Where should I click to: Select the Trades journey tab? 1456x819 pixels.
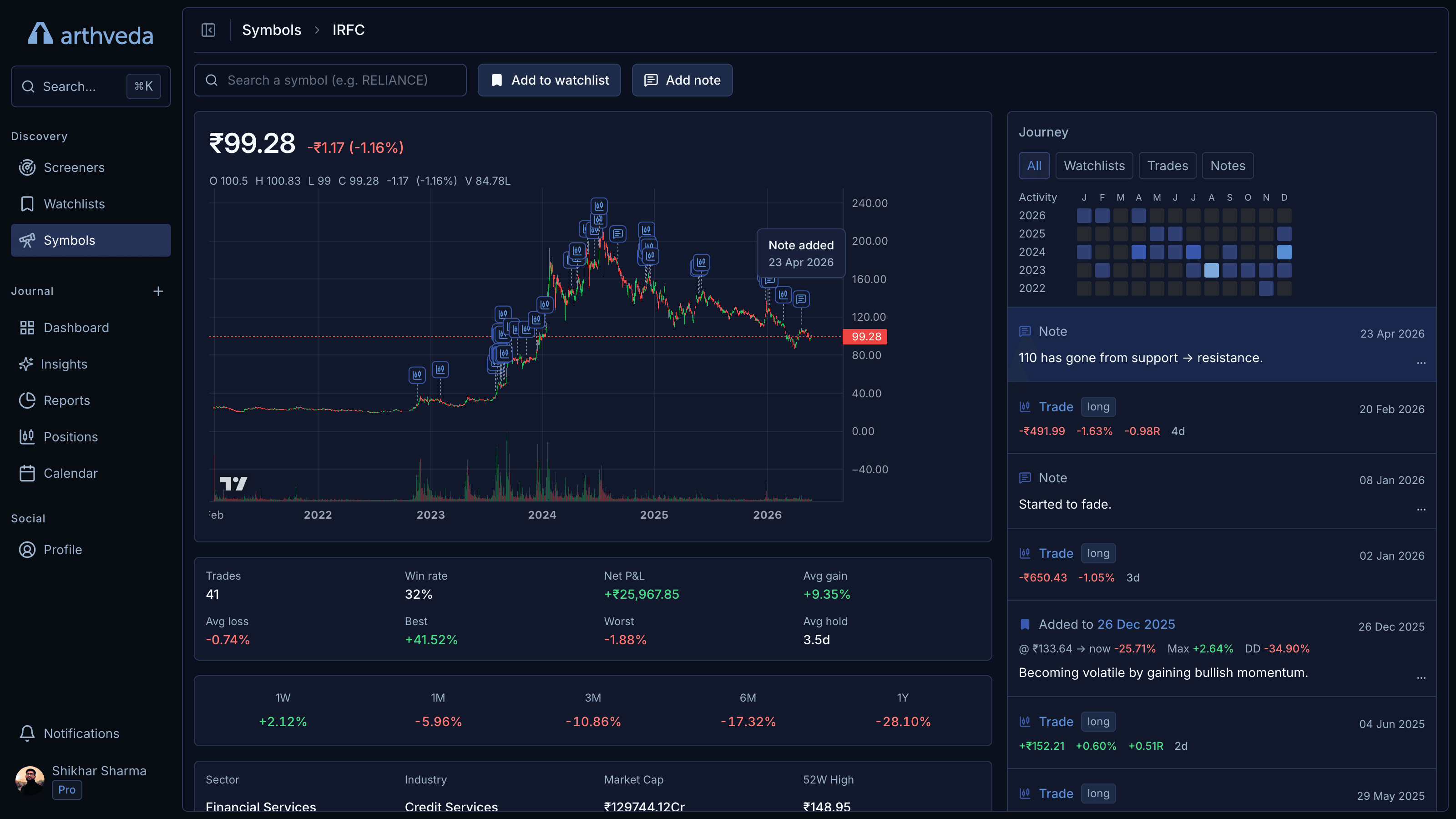point(1167,166)
